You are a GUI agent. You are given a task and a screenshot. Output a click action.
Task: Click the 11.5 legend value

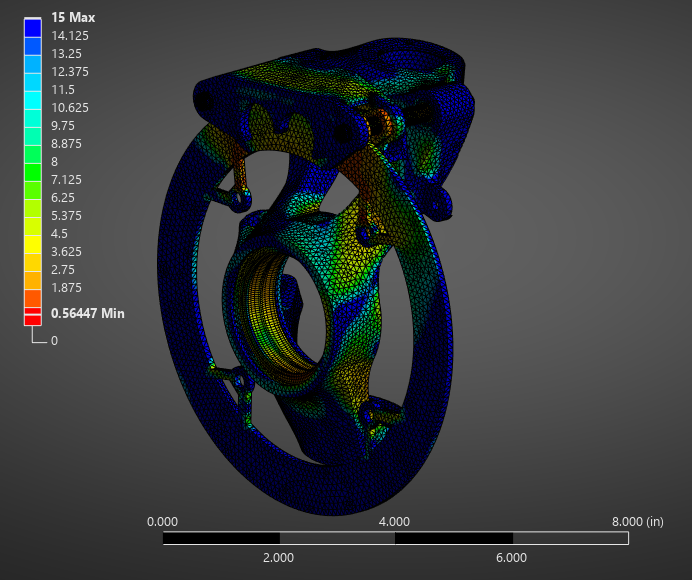coord(63,90)
